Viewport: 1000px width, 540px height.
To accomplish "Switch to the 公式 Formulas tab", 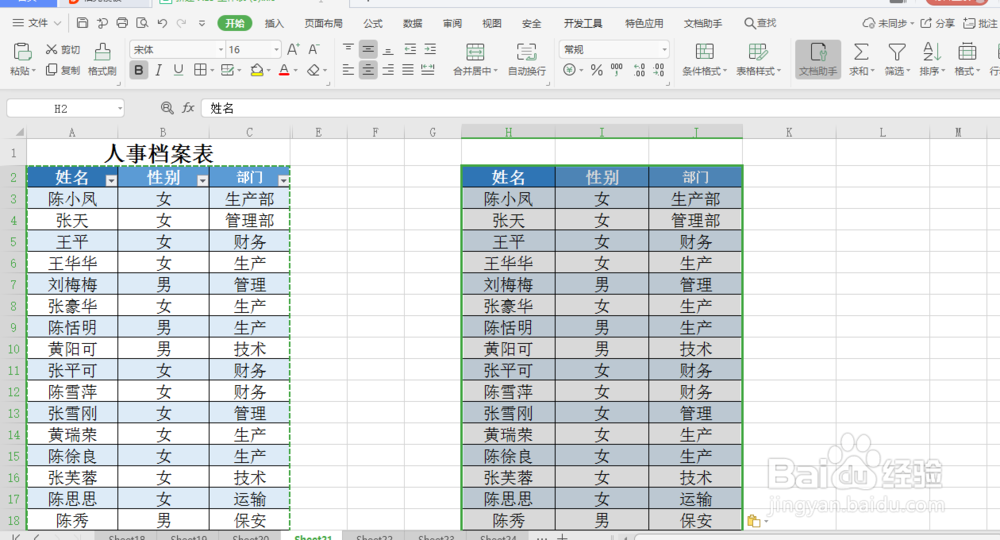I will 373,24.
